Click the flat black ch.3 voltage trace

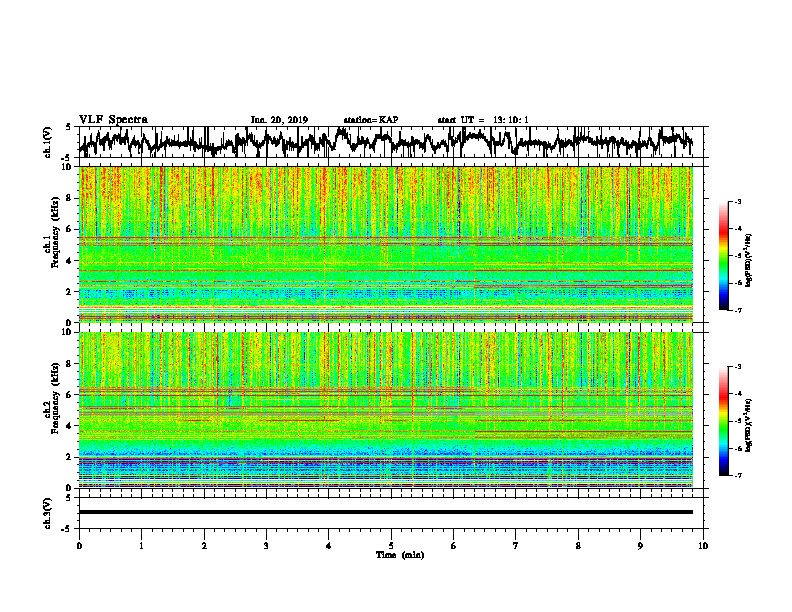(x=385, y=512)
